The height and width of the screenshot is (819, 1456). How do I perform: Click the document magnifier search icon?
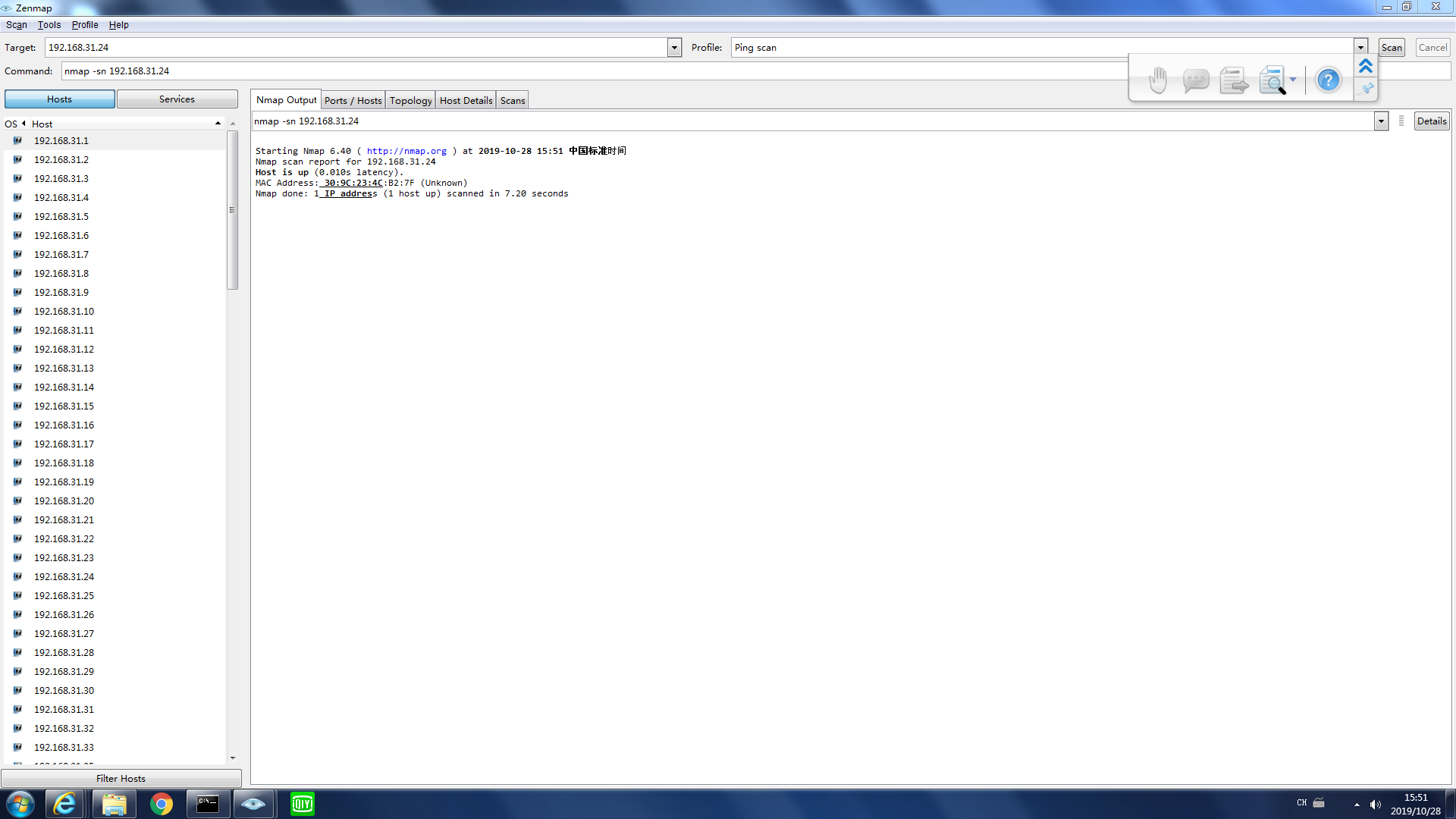pyautogui.click(x=1272, y=80)
